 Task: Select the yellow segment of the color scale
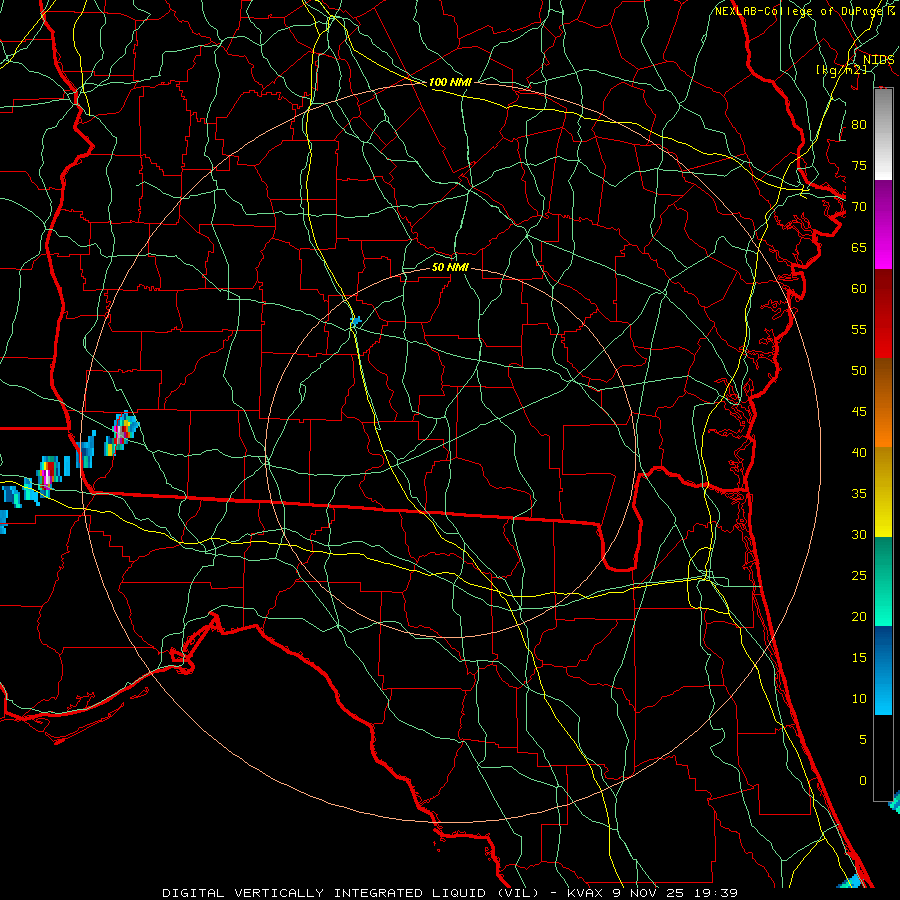coord(883,492)
